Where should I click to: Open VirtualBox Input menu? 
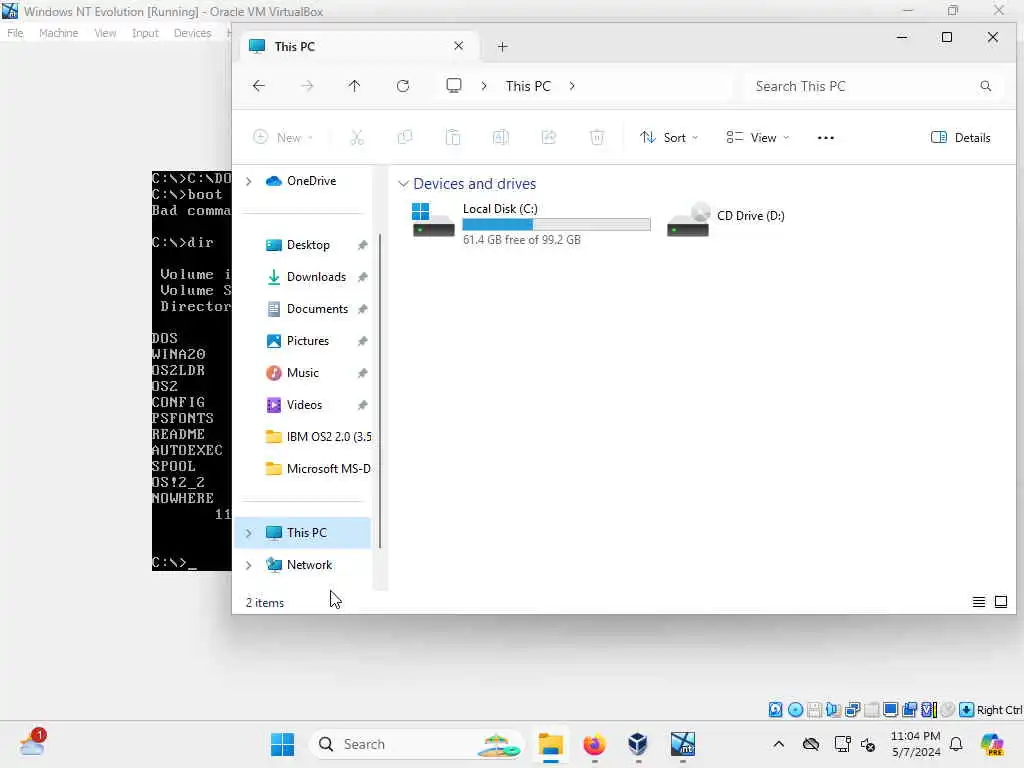pyautogui.click(x=145, y=33)
